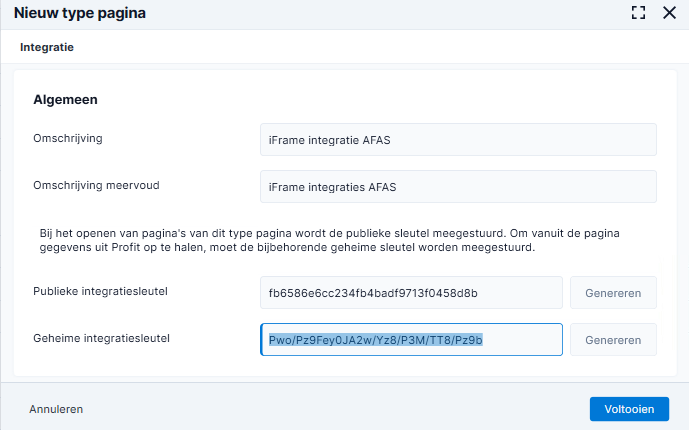Click the explanatory text about publieke sleutel
The image size is (689, 430).
(x=330, y=240)
